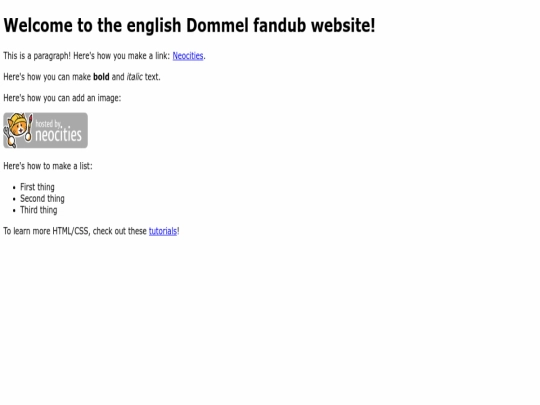
Task: Select the 'Second thing' list item
Action: [x=42, y=199]
